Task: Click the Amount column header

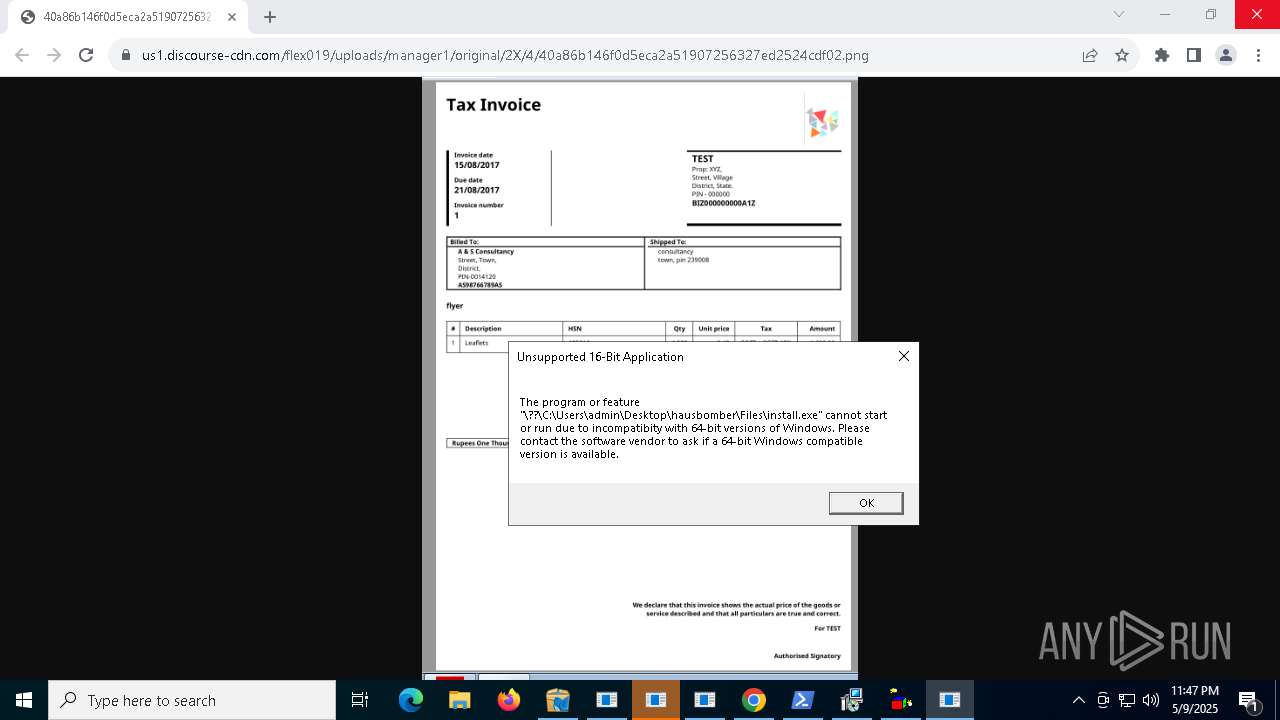Action: point(822,329)
